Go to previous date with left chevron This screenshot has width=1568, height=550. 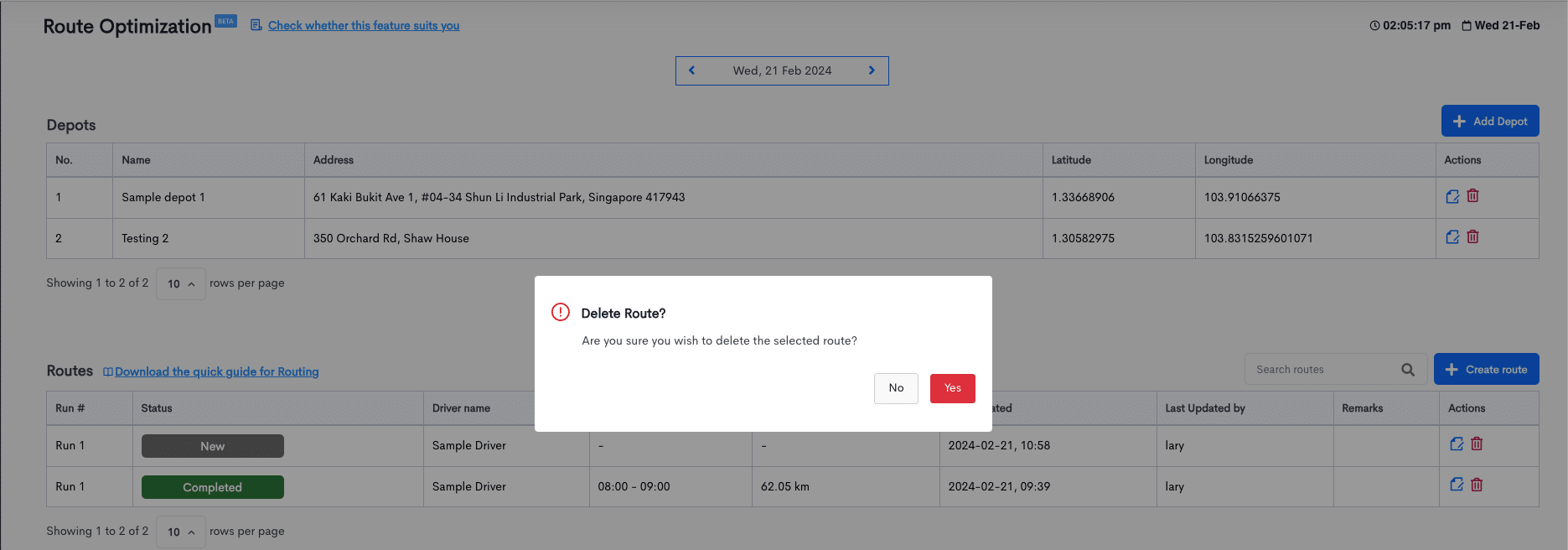click(692, 70)
